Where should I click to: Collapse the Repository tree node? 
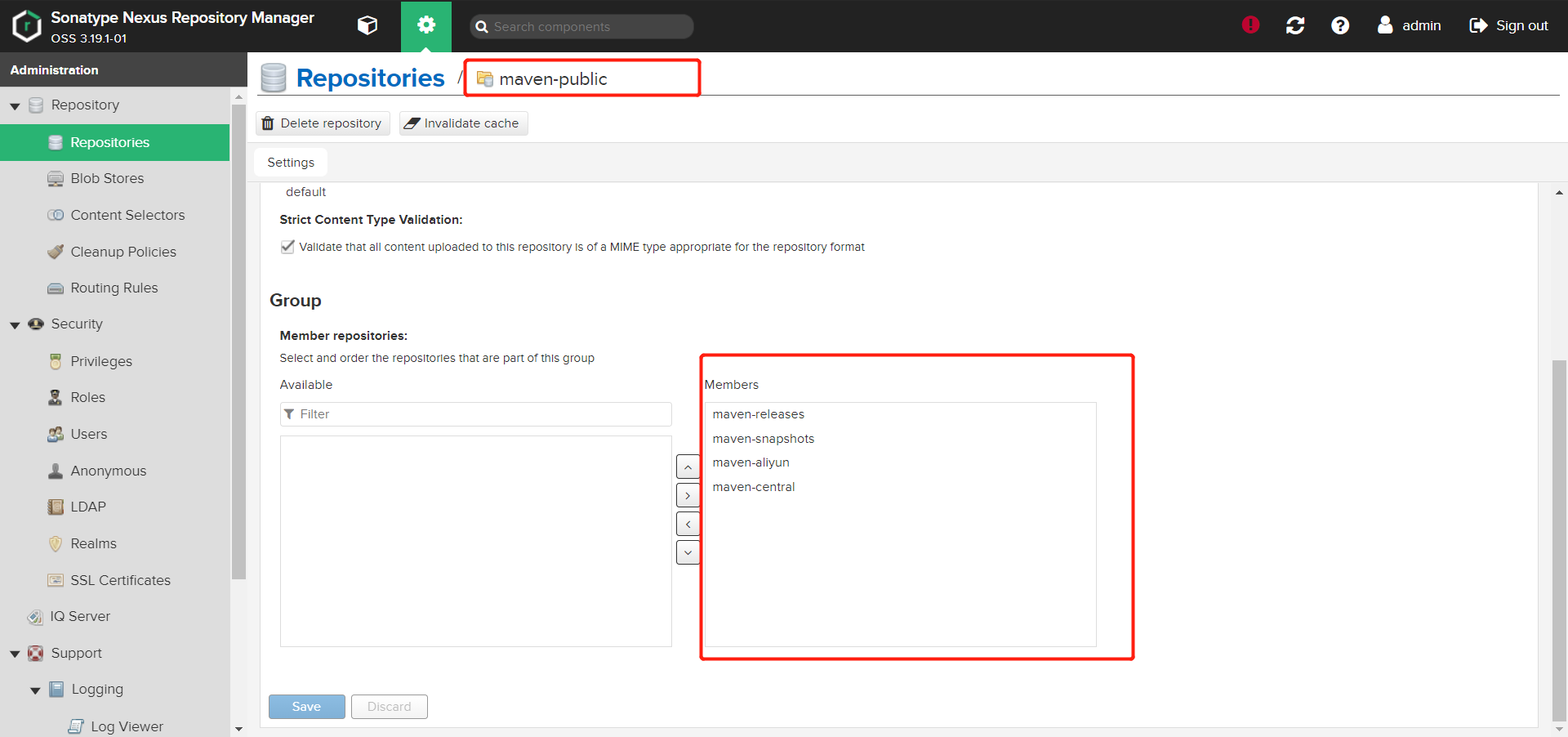coord(15,105)
